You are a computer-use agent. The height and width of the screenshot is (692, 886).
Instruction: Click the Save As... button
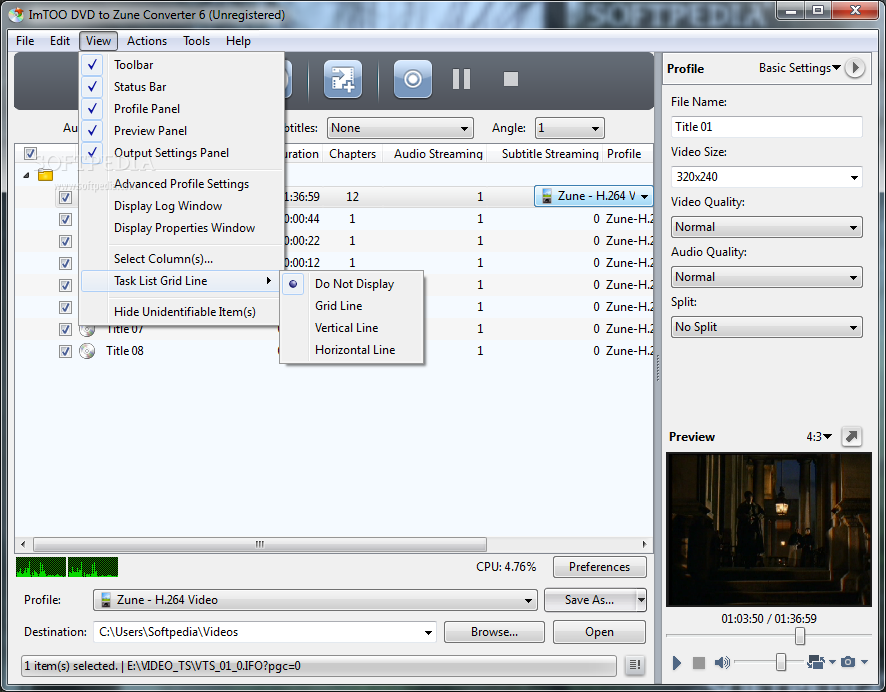(590, 600)
